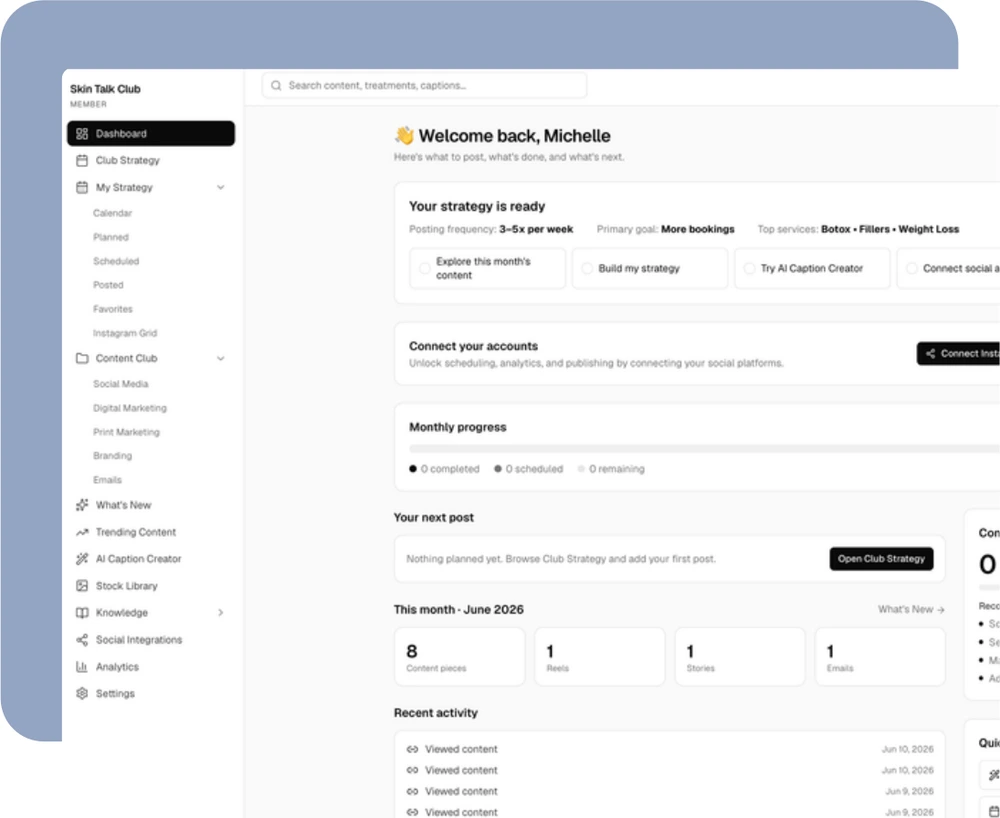Go to Scheduled posts

tap(116, 261)
